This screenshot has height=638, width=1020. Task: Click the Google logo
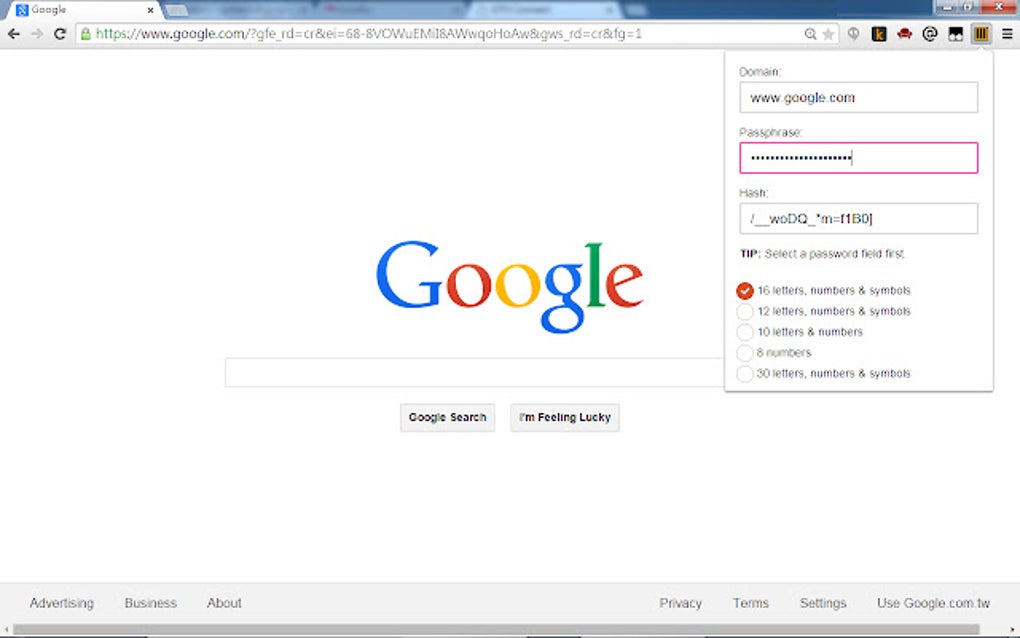pos(509,287)
